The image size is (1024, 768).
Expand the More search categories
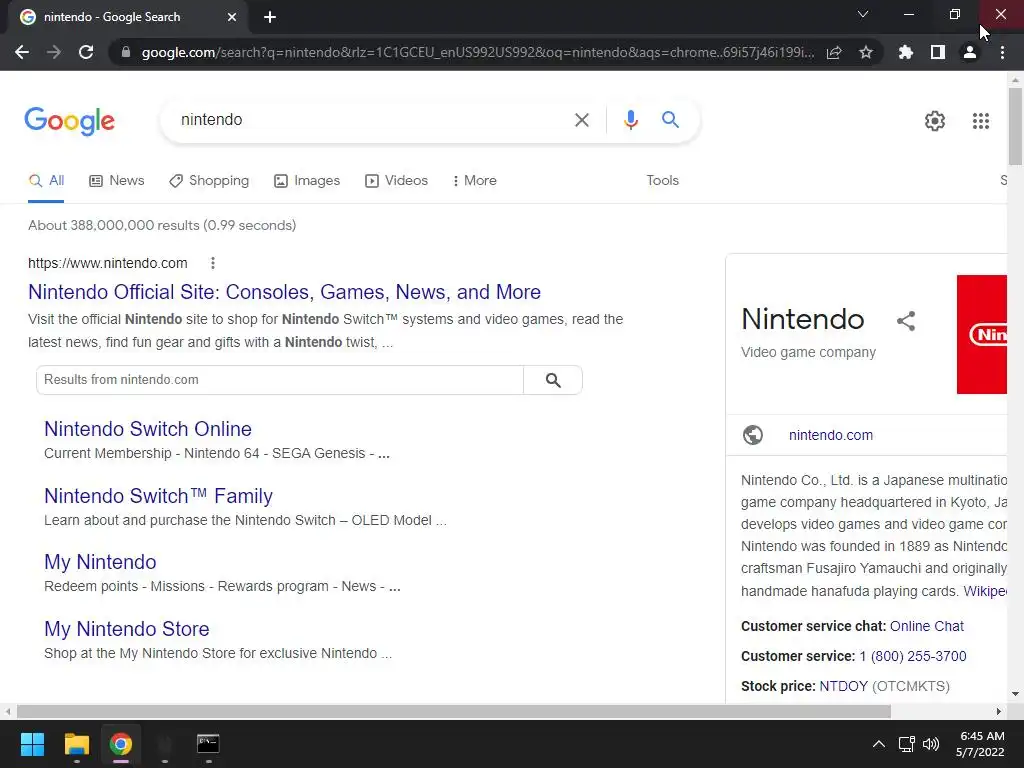(475, 181)
